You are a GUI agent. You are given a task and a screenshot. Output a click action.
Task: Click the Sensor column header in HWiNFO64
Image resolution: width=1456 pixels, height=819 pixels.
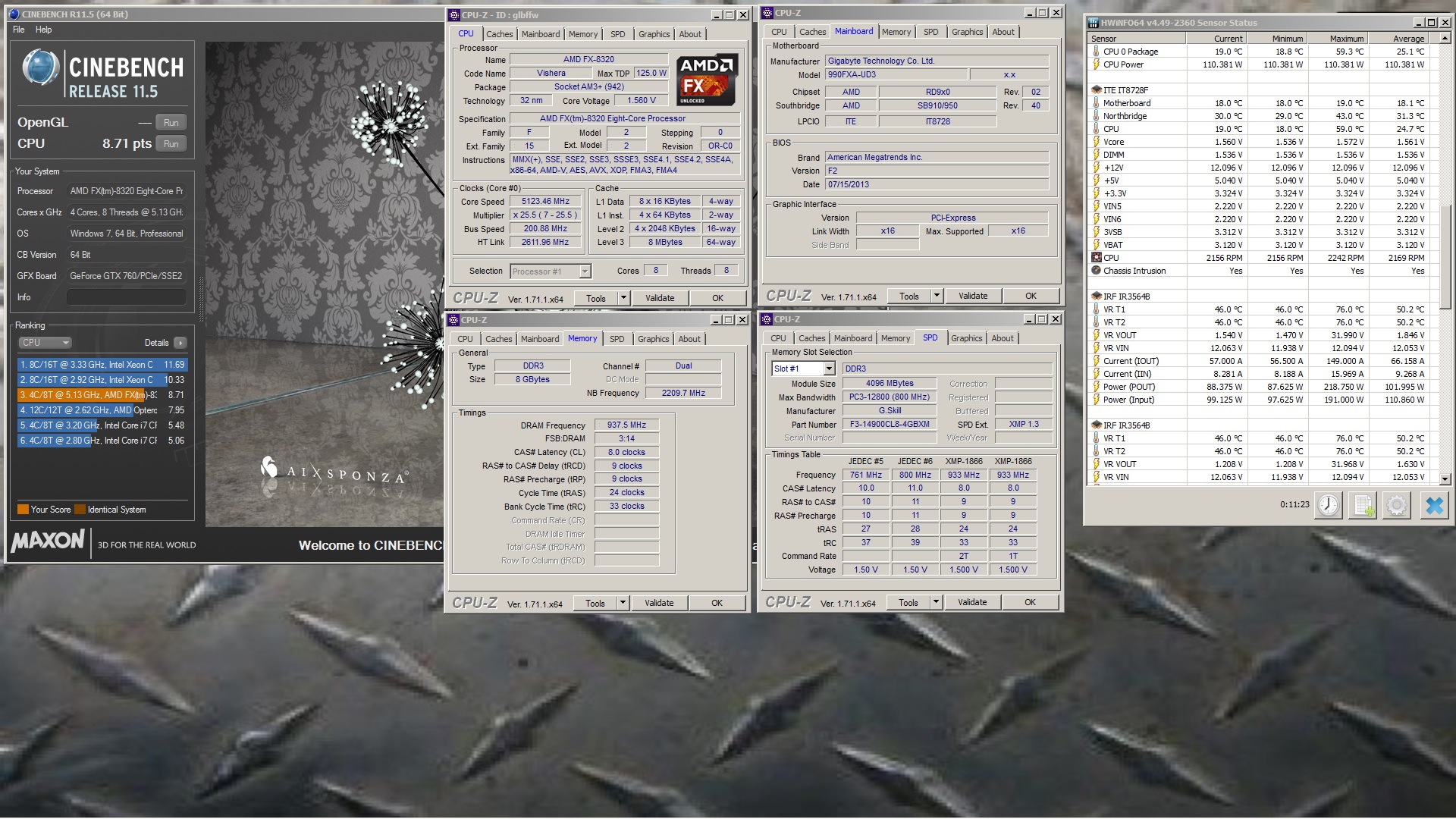(x=1137, y=39)
